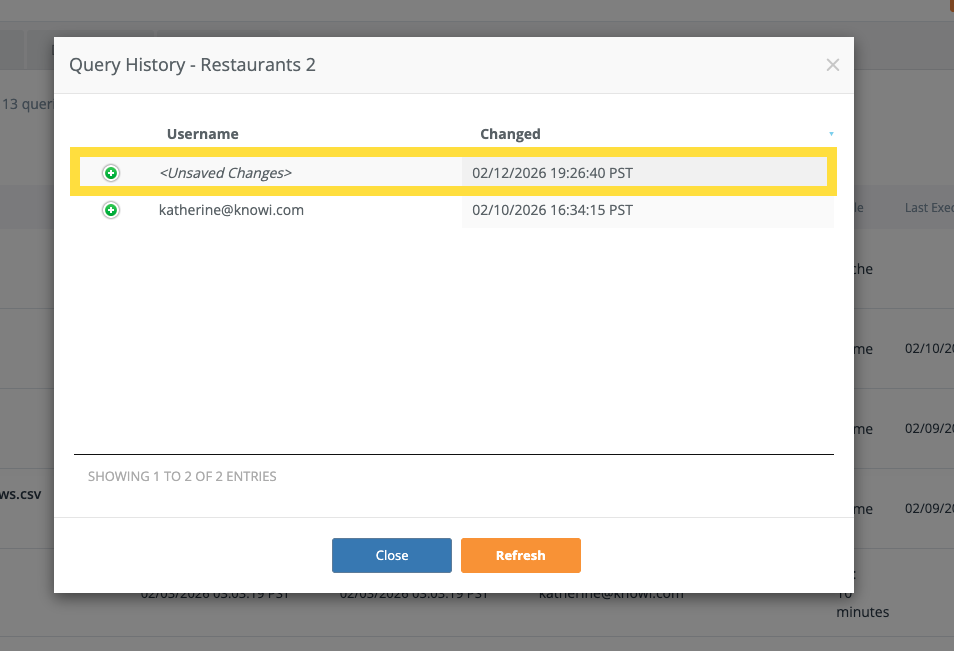This screenshot has width=954, height=651.
Task: Click the Query History - Restaurants 2 title
Action: coord(192,64)
